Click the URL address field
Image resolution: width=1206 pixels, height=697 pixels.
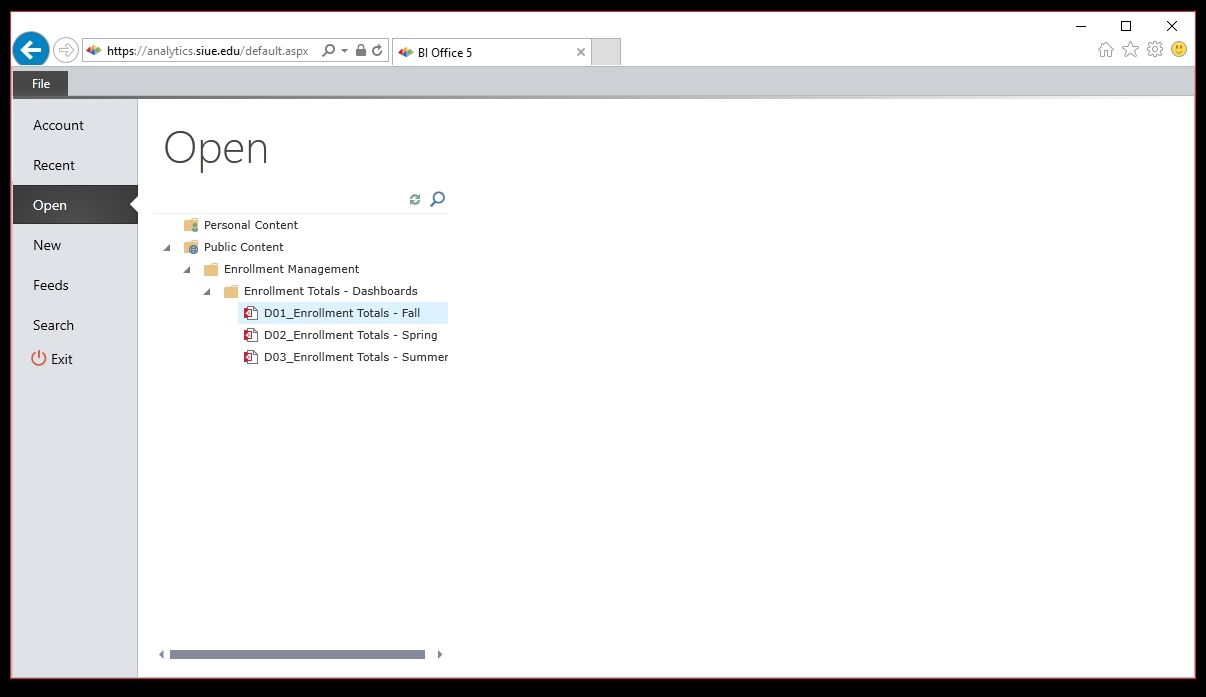[x=210, y=50]
